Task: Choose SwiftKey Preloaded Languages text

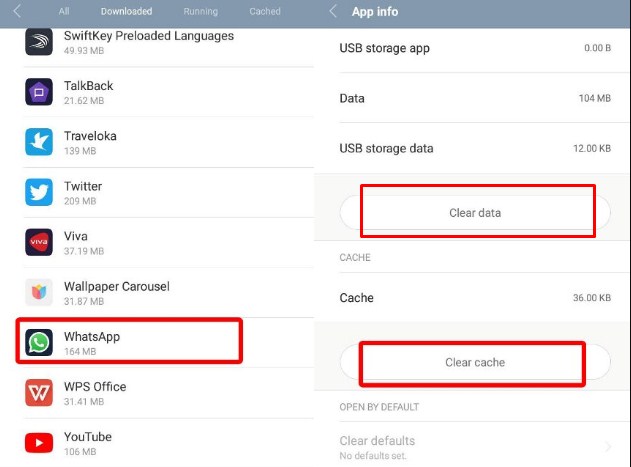Action: pos(149,36)
